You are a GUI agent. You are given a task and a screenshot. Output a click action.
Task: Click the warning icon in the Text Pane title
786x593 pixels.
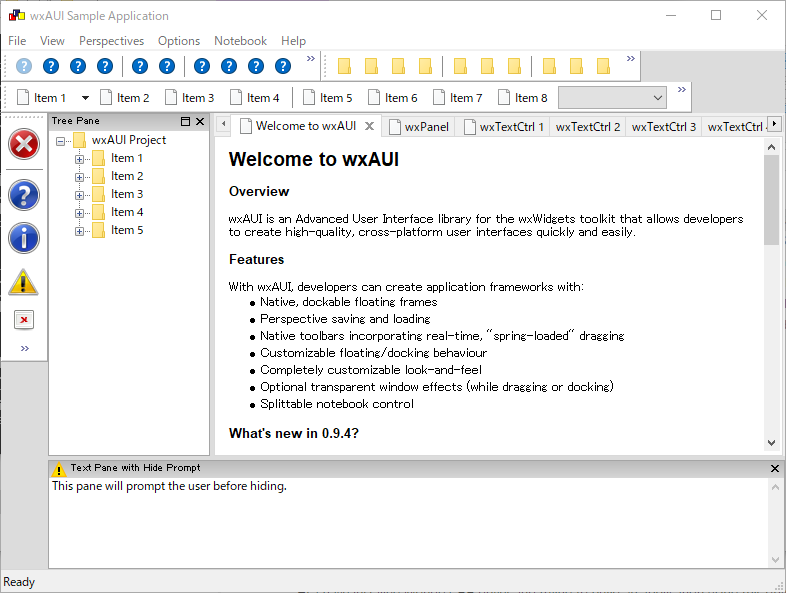pyautogui.click(x=59, y=469)
